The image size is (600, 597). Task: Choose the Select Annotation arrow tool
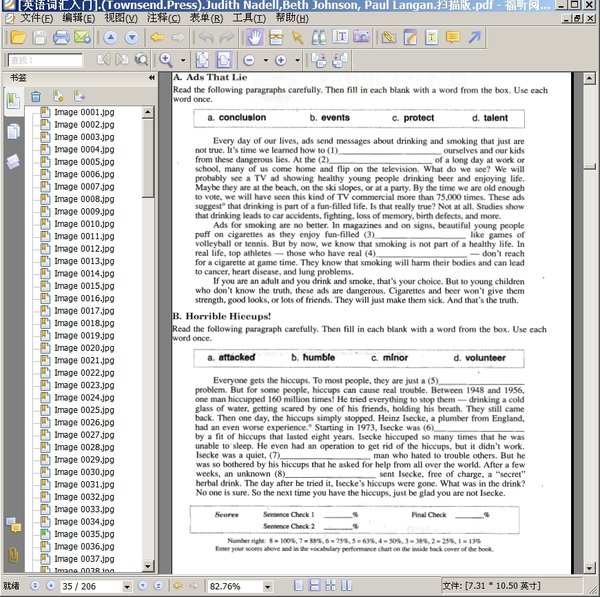[297, 38]
